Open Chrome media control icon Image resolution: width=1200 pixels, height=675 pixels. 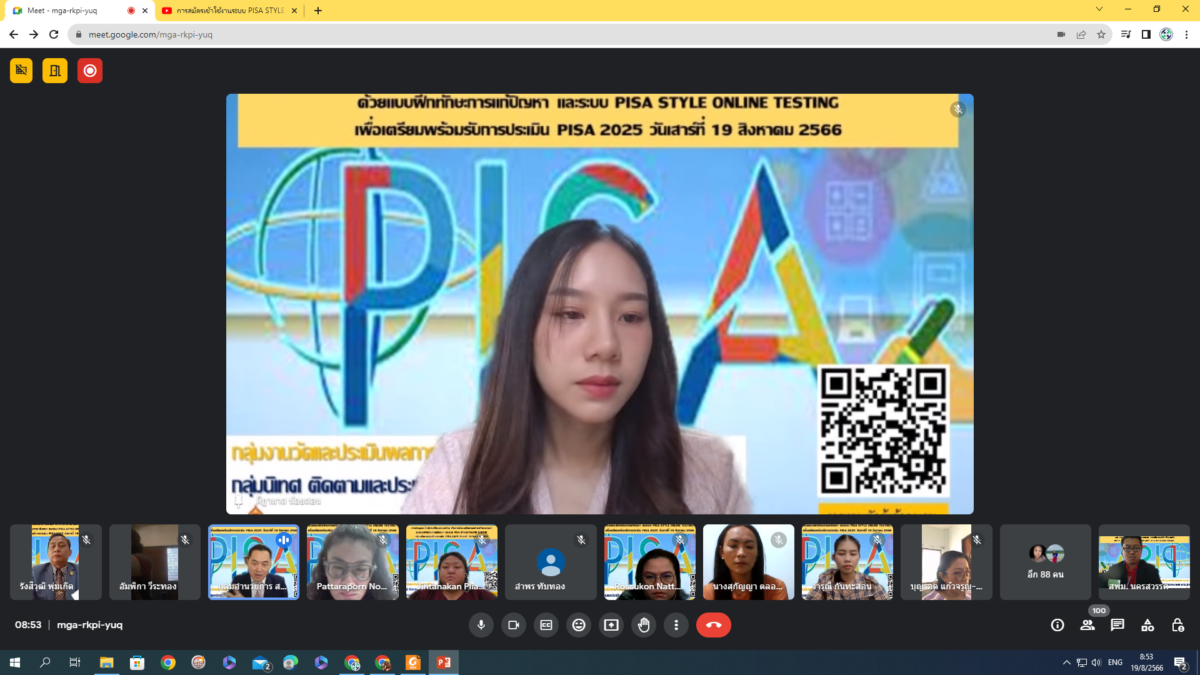1126,34
